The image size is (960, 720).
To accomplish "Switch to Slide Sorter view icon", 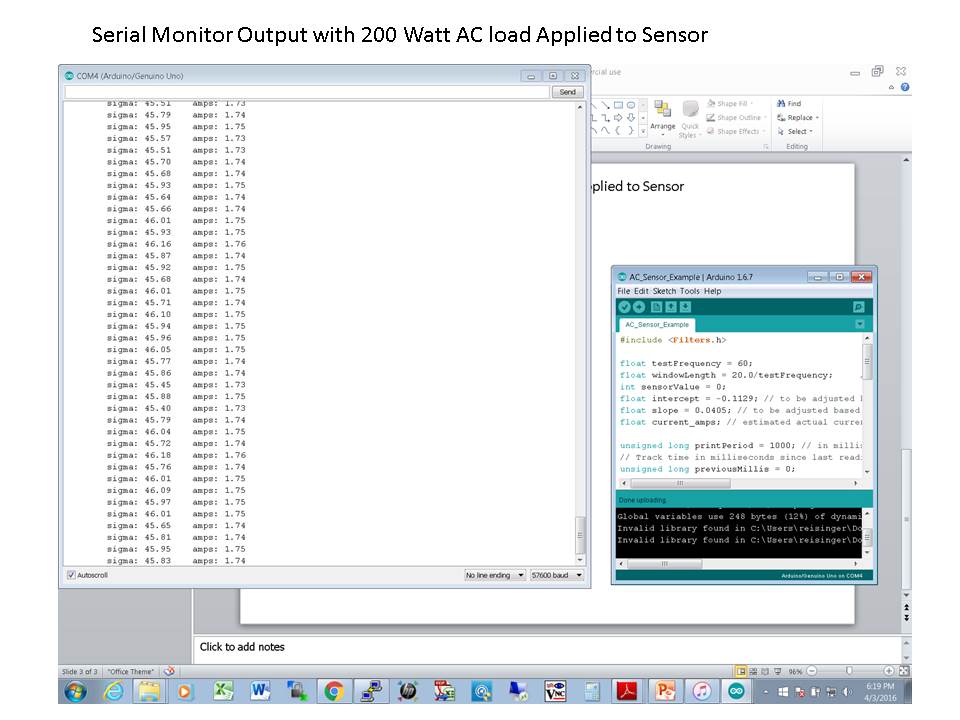I will click(754, 671).
